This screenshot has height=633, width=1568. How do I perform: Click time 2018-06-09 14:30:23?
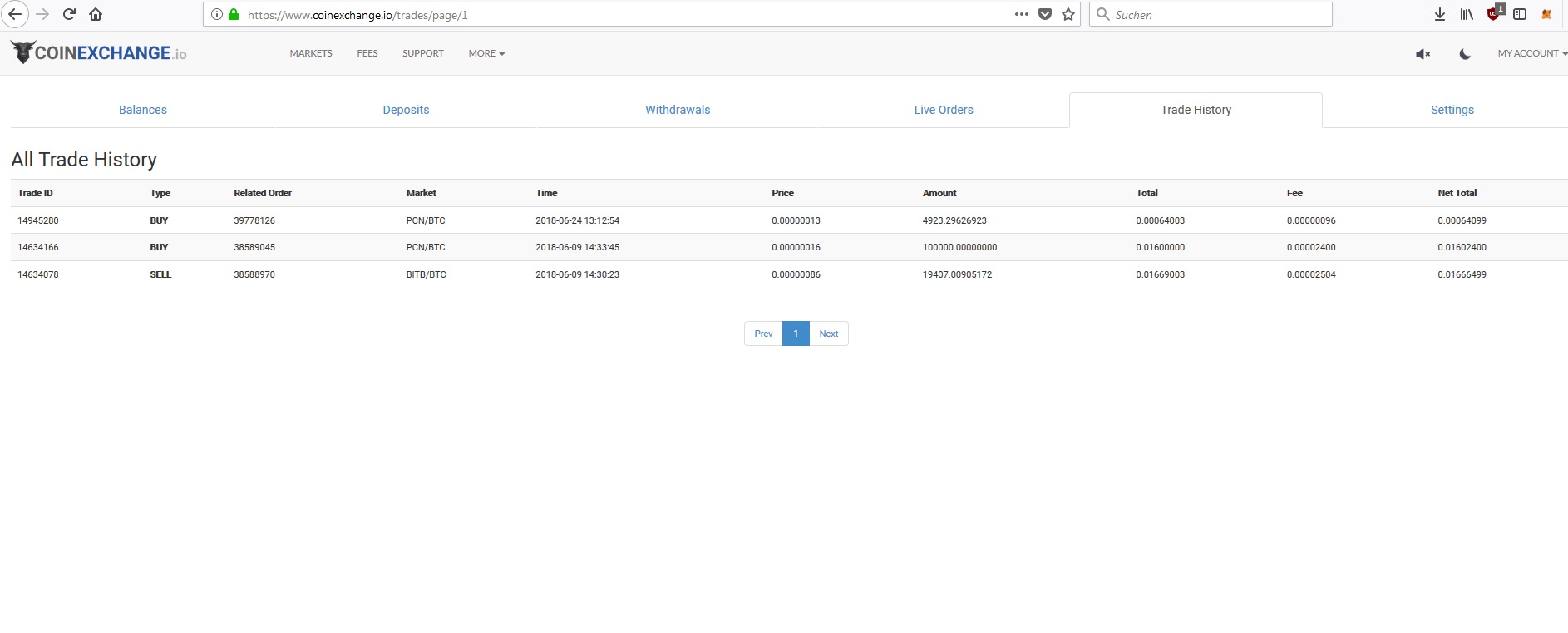point(577,274)
